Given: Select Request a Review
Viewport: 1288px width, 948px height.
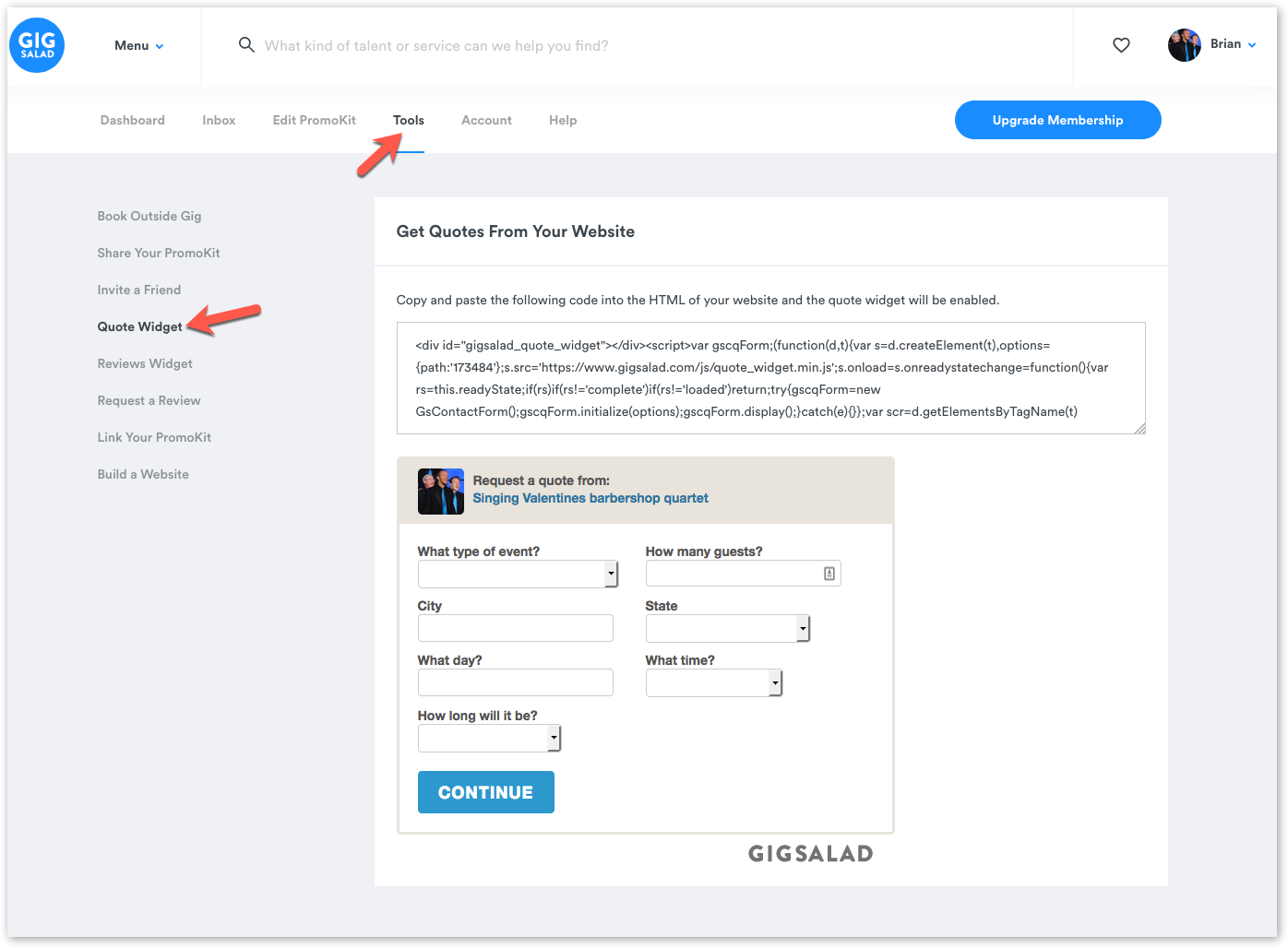Looking at the screenshot, I should 149,400.
